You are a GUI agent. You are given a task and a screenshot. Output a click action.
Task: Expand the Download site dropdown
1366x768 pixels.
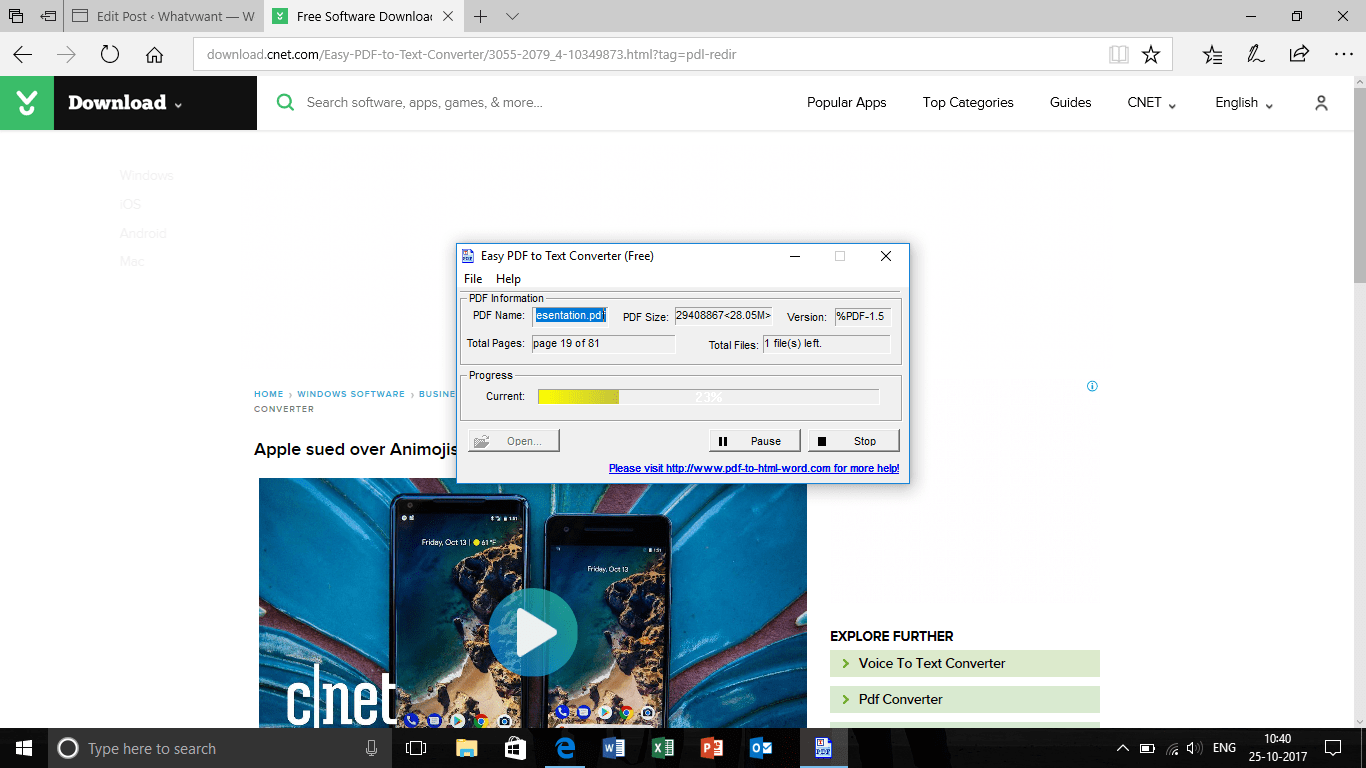click(x=178, y=105)
